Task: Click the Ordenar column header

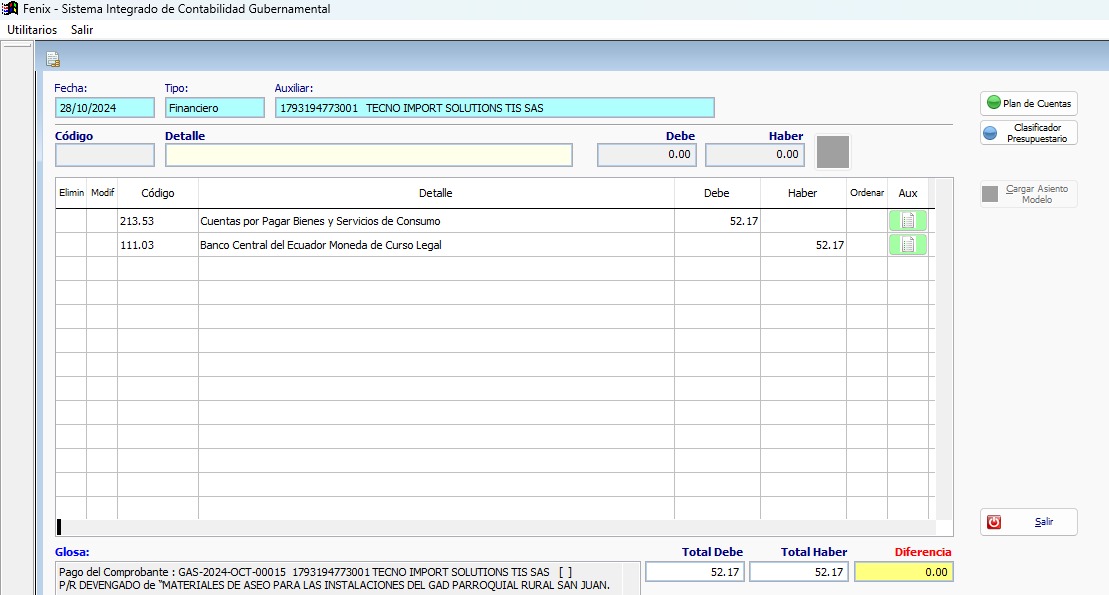Action: [x=866, y=193]
